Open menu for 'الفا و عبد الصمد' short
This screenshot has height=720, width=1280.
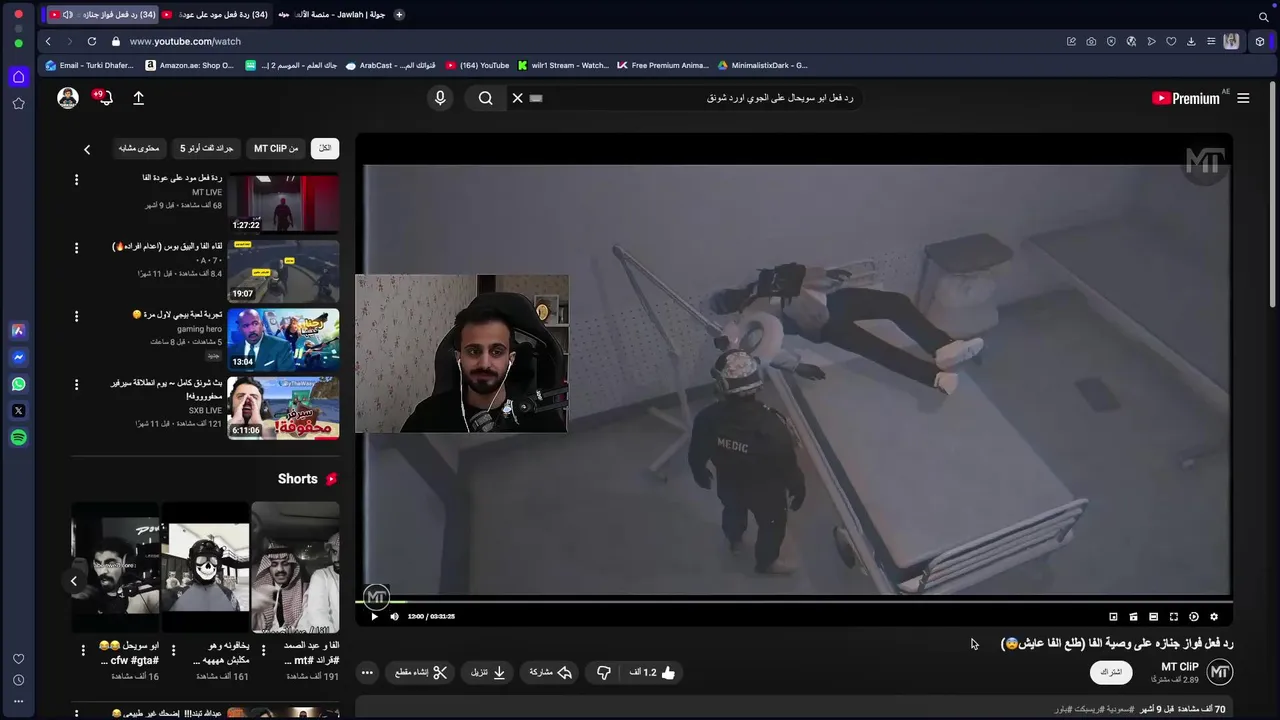pyautogui.click(x=263, y=651)
